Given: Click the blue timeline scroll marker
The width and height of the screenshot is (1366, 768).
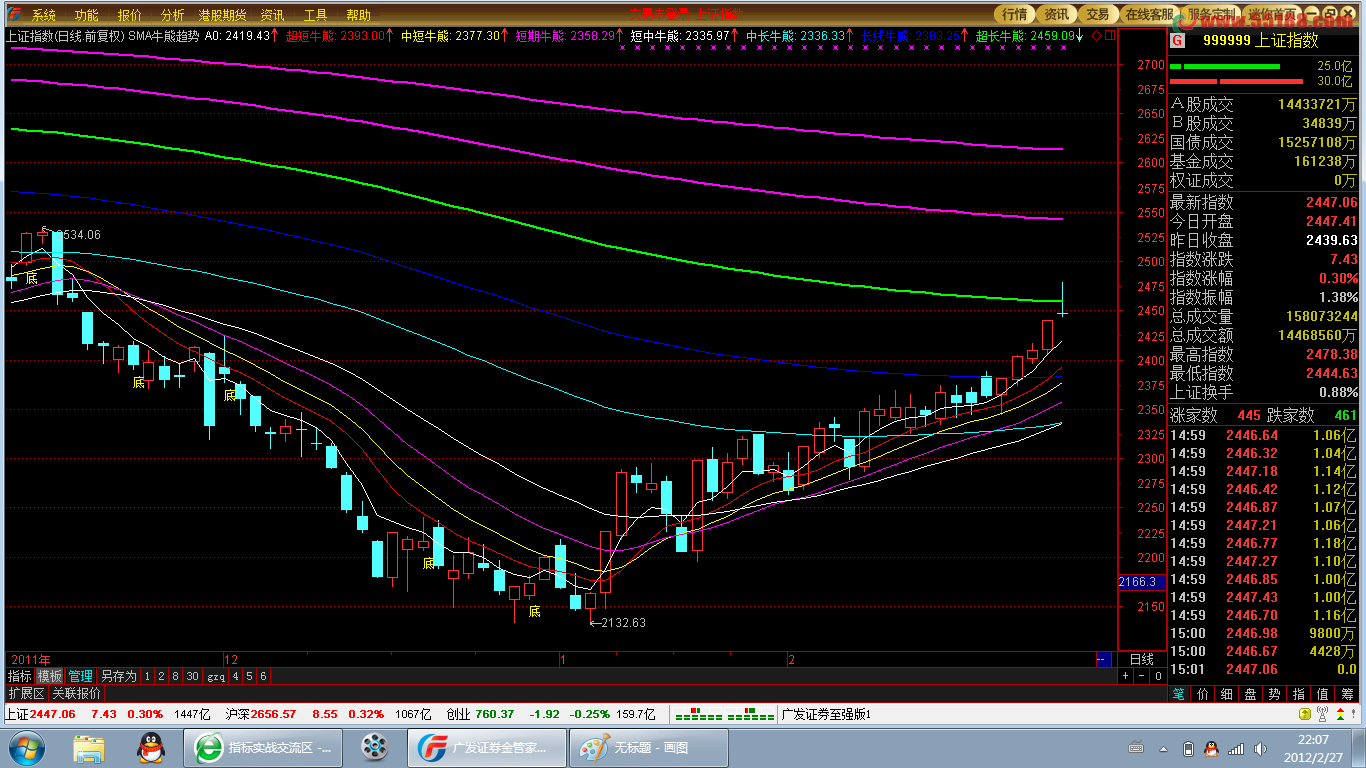Looking at the screenshot, I should [1103, 660].
